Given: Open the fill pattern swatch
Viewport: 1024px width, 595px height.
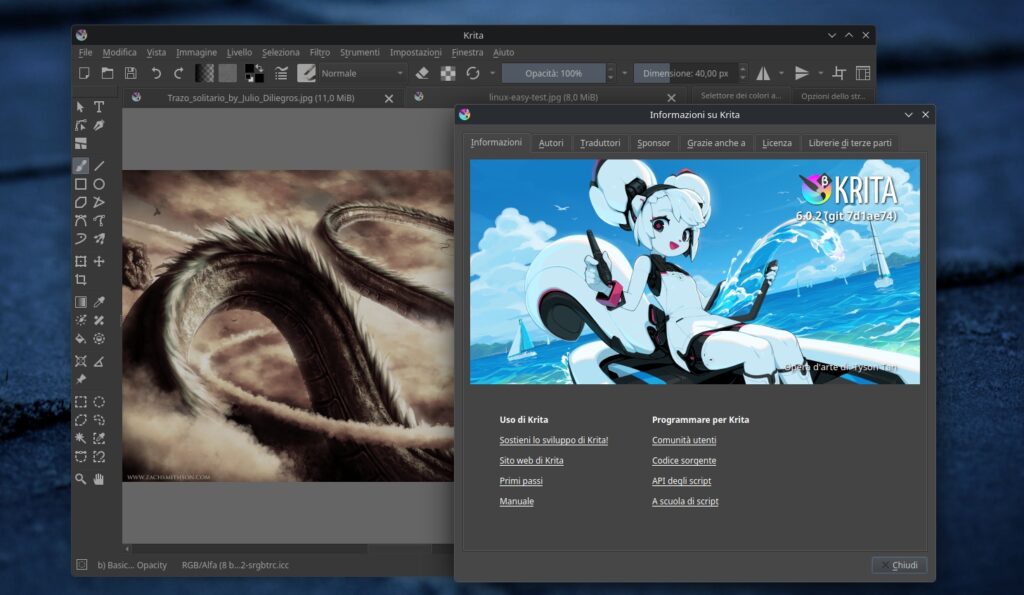Looking at the screenshot, I should pyautogui.click(x=227, y=73).
